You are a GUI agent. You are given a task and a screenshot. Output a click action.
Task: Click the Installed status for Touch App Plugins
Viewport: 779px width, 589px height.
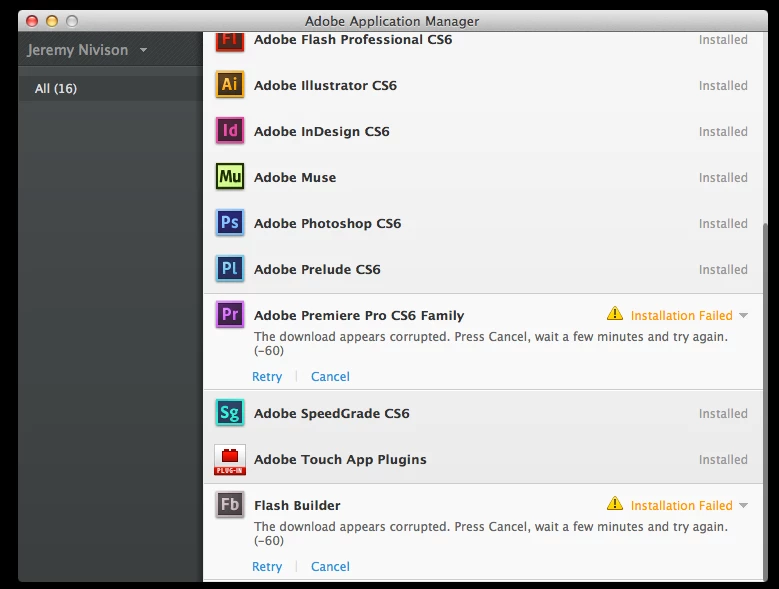723,459
